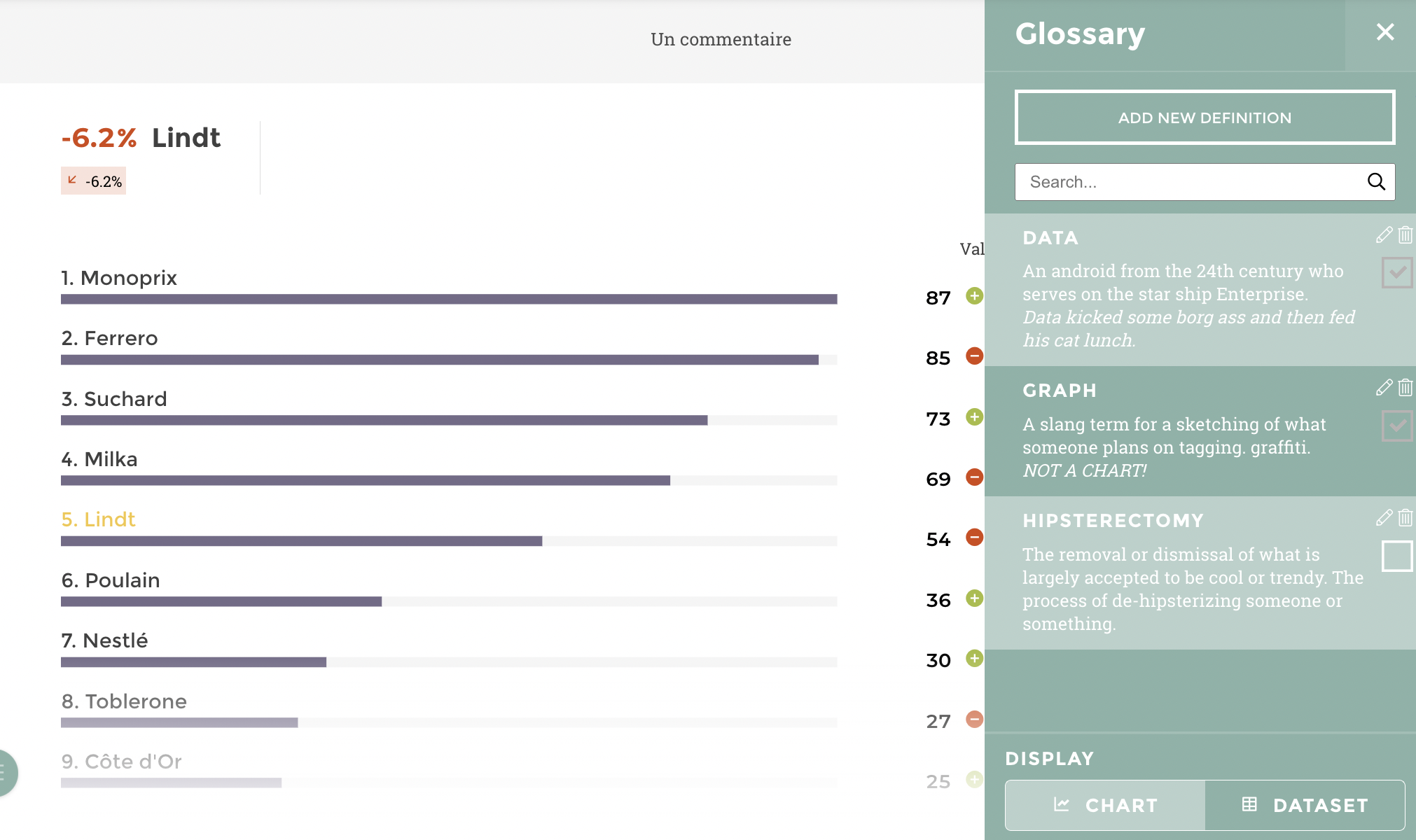Viewport: 1416px width, 840px height.
Task: Edit the GRAPH definition with the pencil icon
Action: (x=1384, y=388)
